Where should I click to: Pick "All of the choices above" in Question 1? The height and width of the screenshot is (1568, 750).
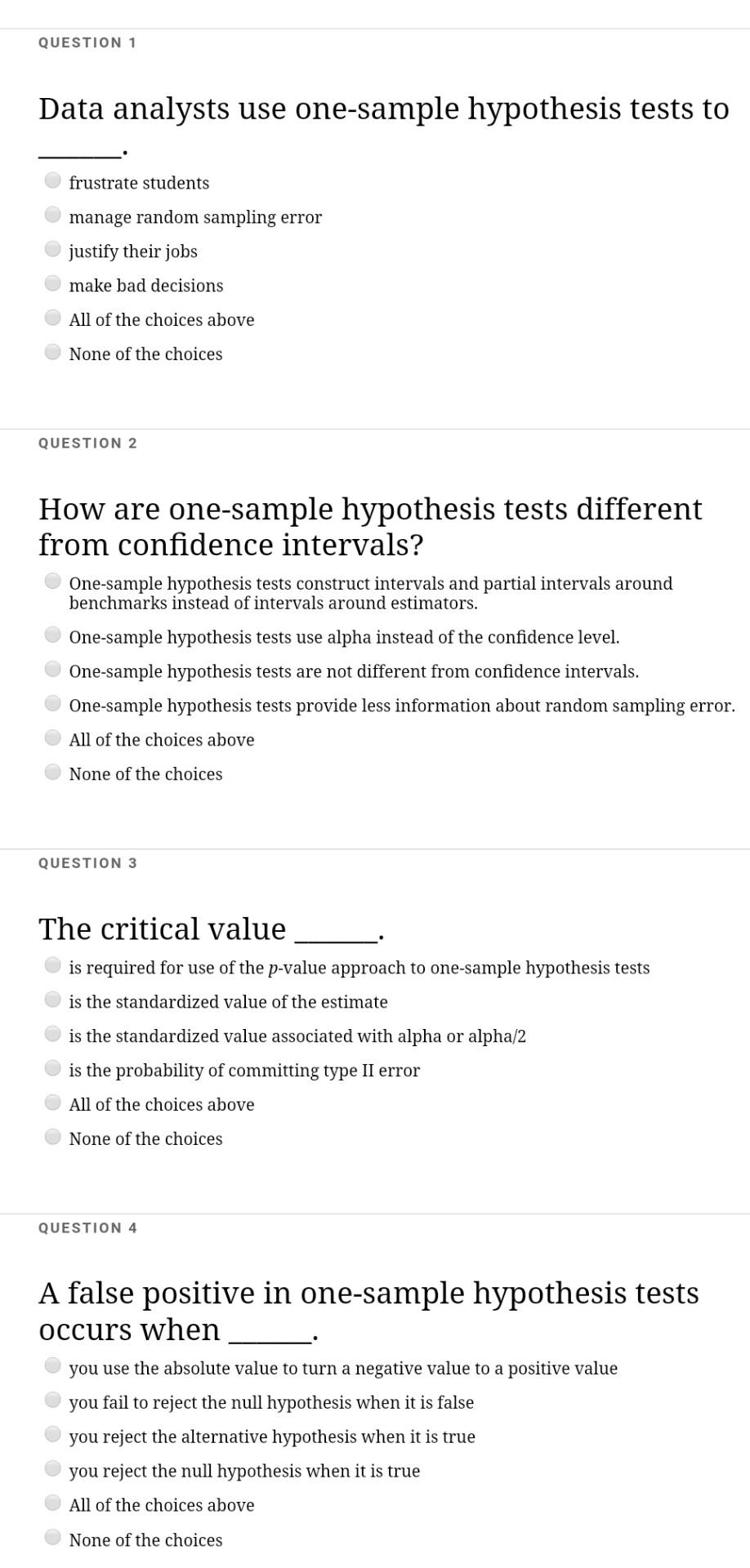tap(53, 315)
